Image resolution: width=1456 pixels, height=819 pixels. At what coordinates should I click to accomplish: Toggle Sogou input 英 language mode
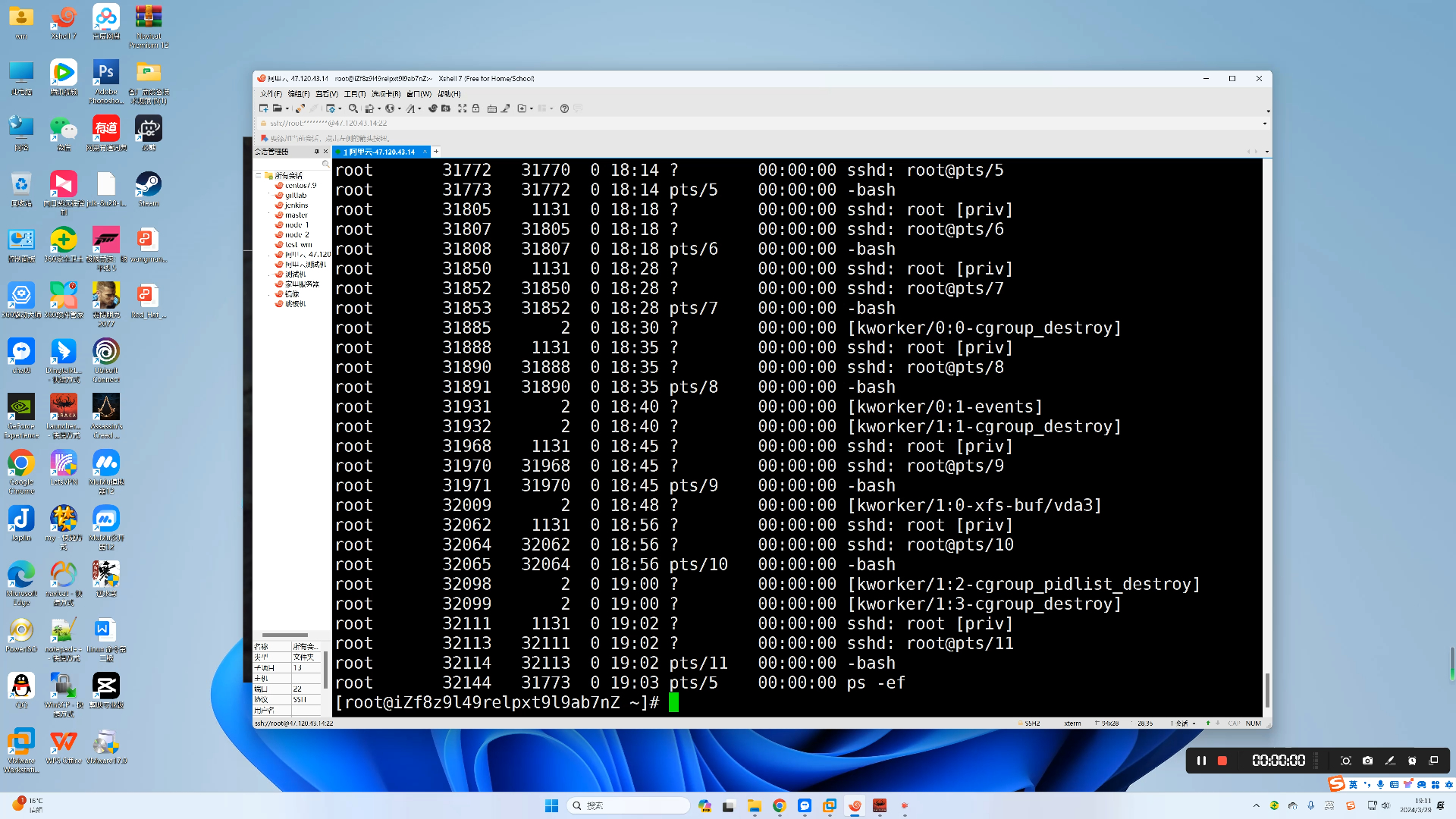click(1353, 784)
